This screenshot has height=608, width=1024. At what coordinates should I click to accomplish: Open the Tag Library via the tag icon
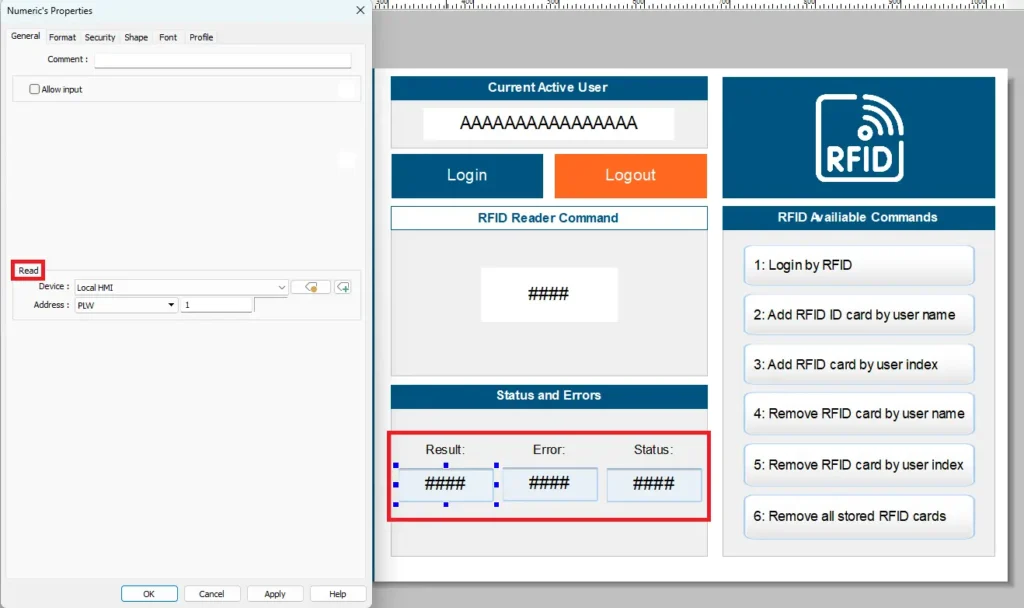tap(311, 286)
